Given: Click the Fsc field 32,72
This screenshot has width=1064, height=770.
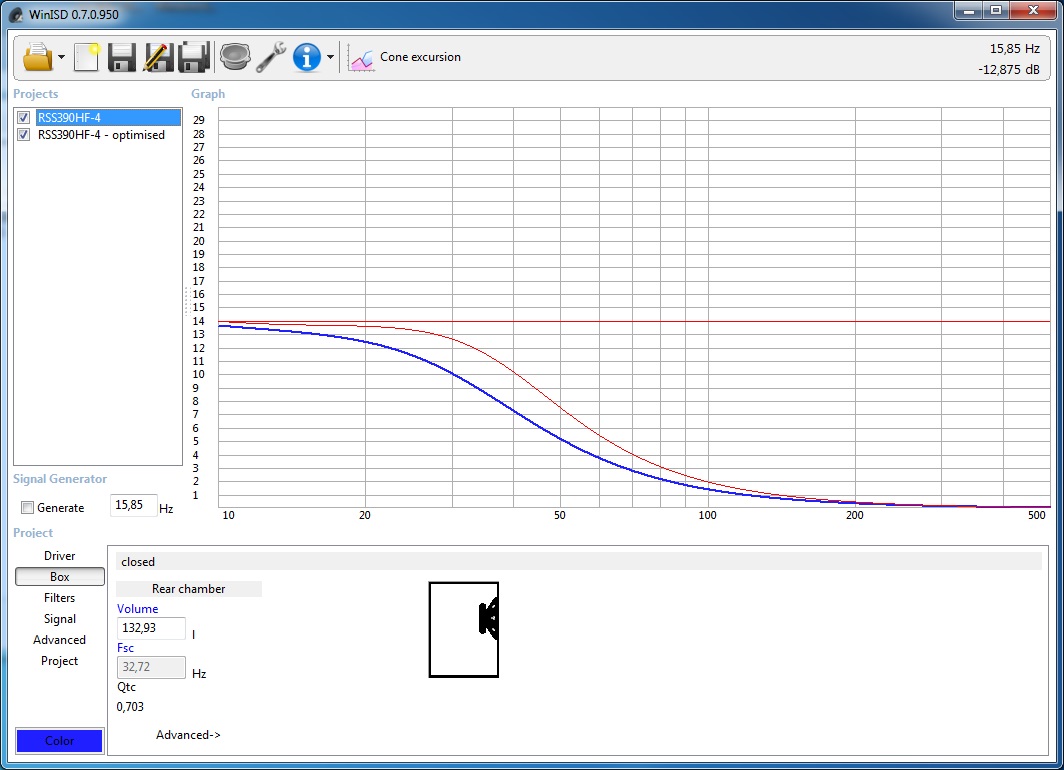Looking at the screenshot, I should coord(151,667).
